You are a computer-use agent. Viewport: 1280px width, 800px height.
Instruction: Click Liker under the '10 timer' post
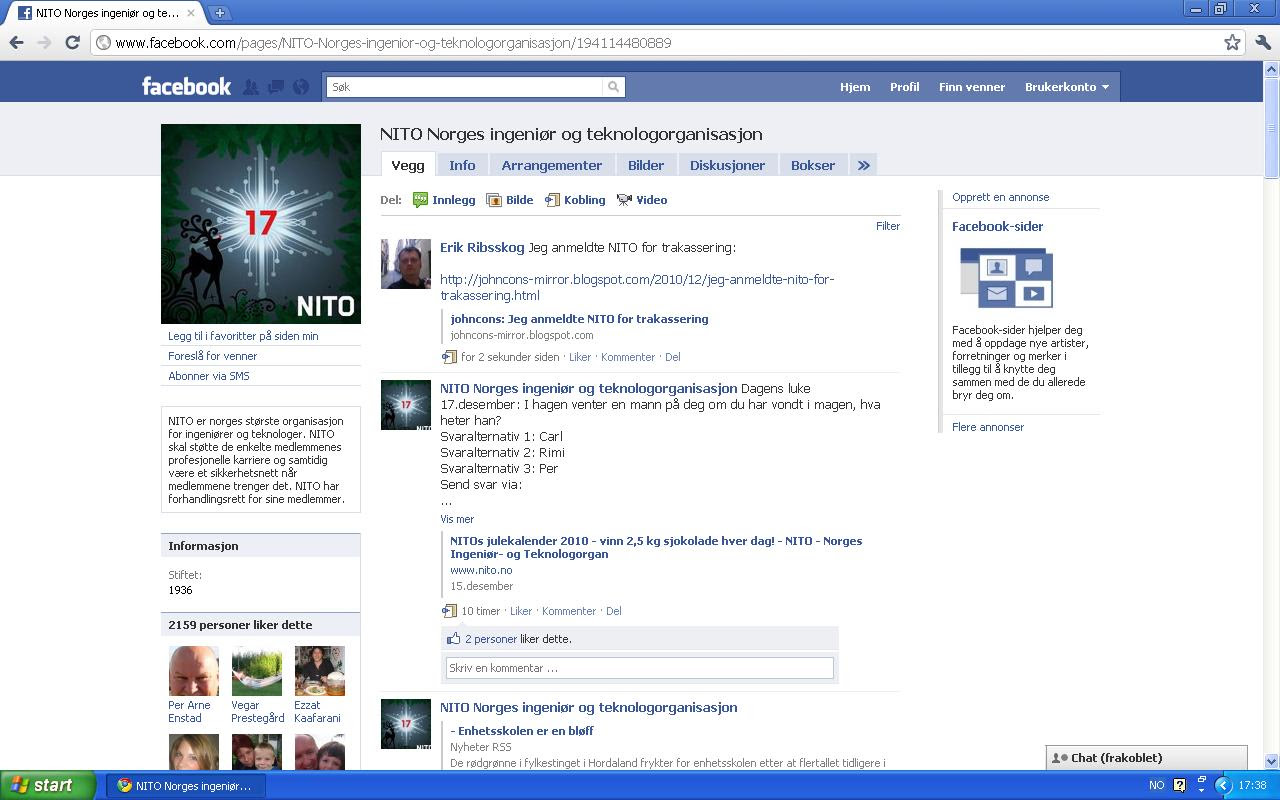[x=521, y=611]
